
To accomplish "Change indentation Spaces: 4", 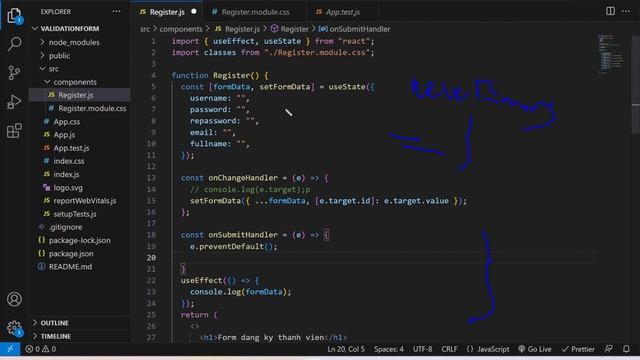I will pos(389,349).
